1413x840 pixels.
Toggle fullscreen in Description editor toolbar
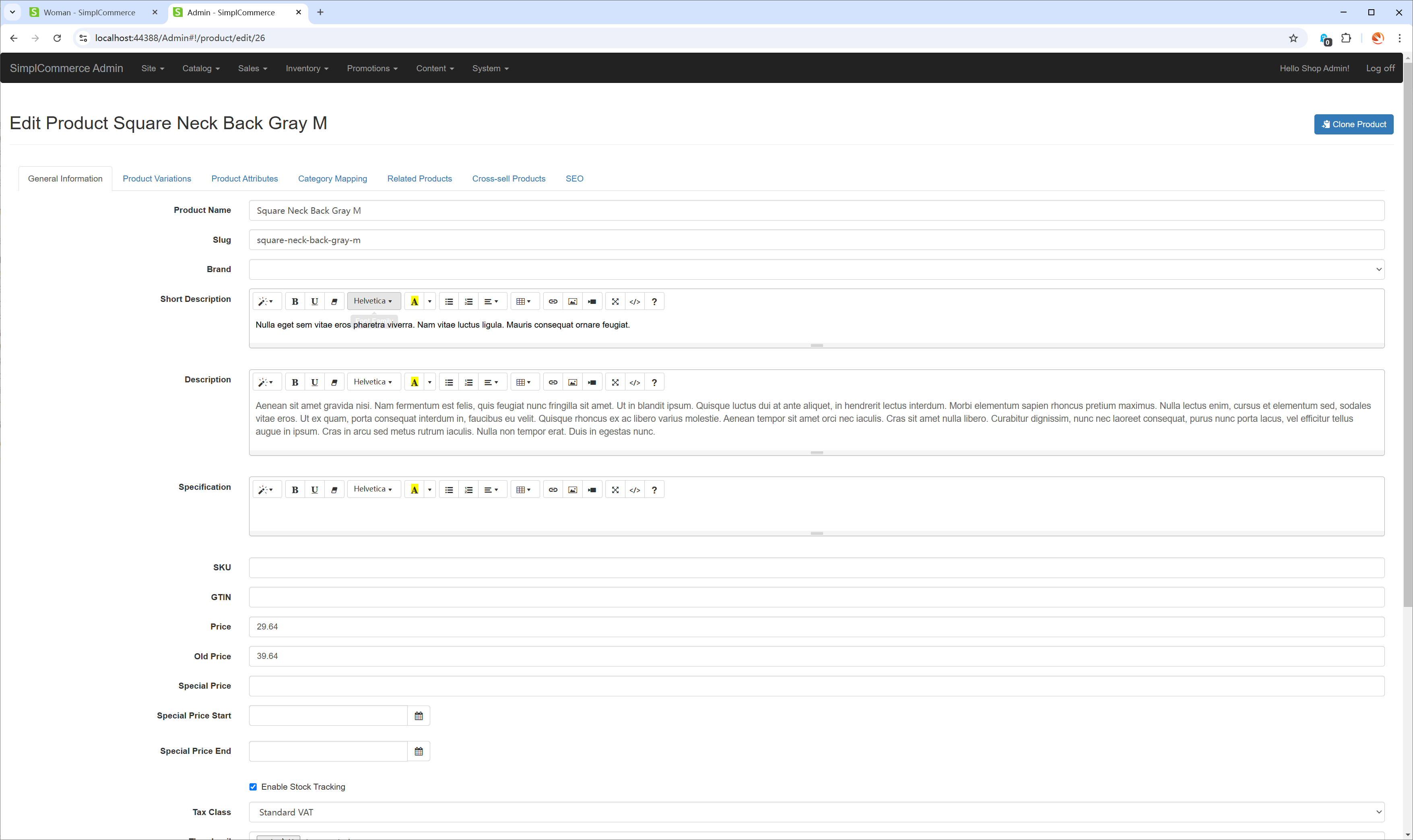click(615, 383)
